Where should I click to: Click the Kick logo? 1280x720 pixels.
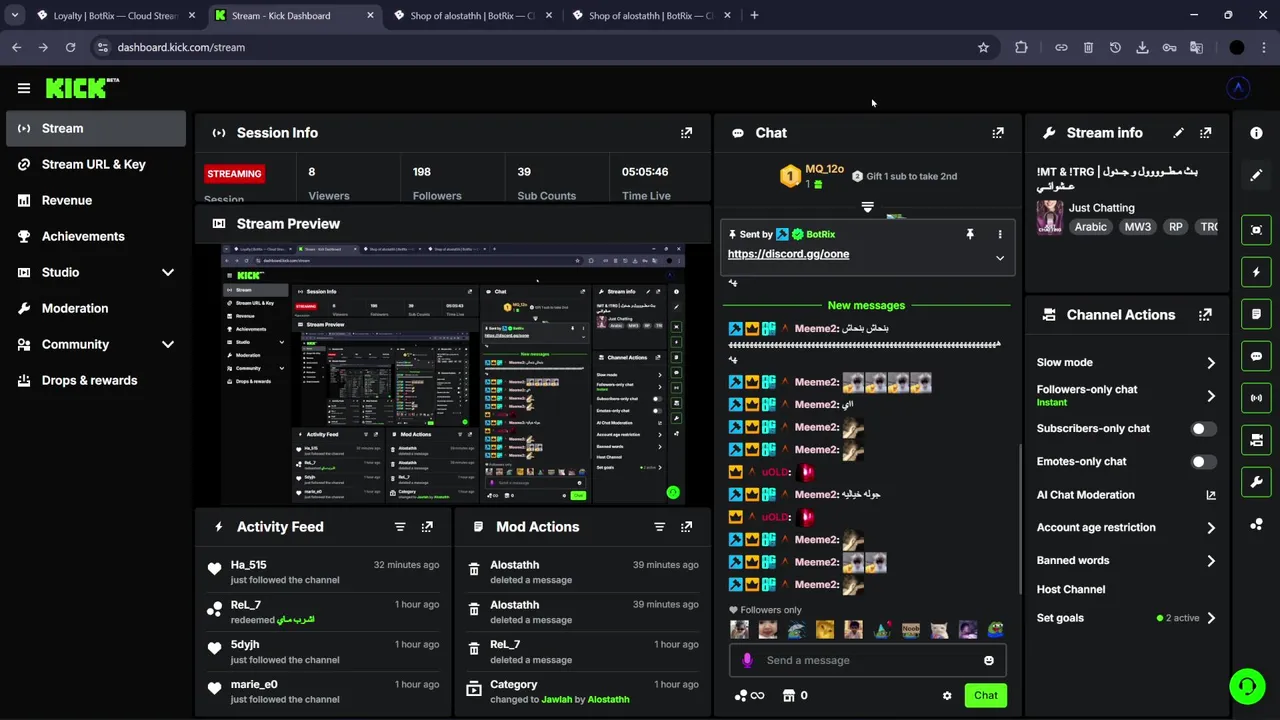82,88
